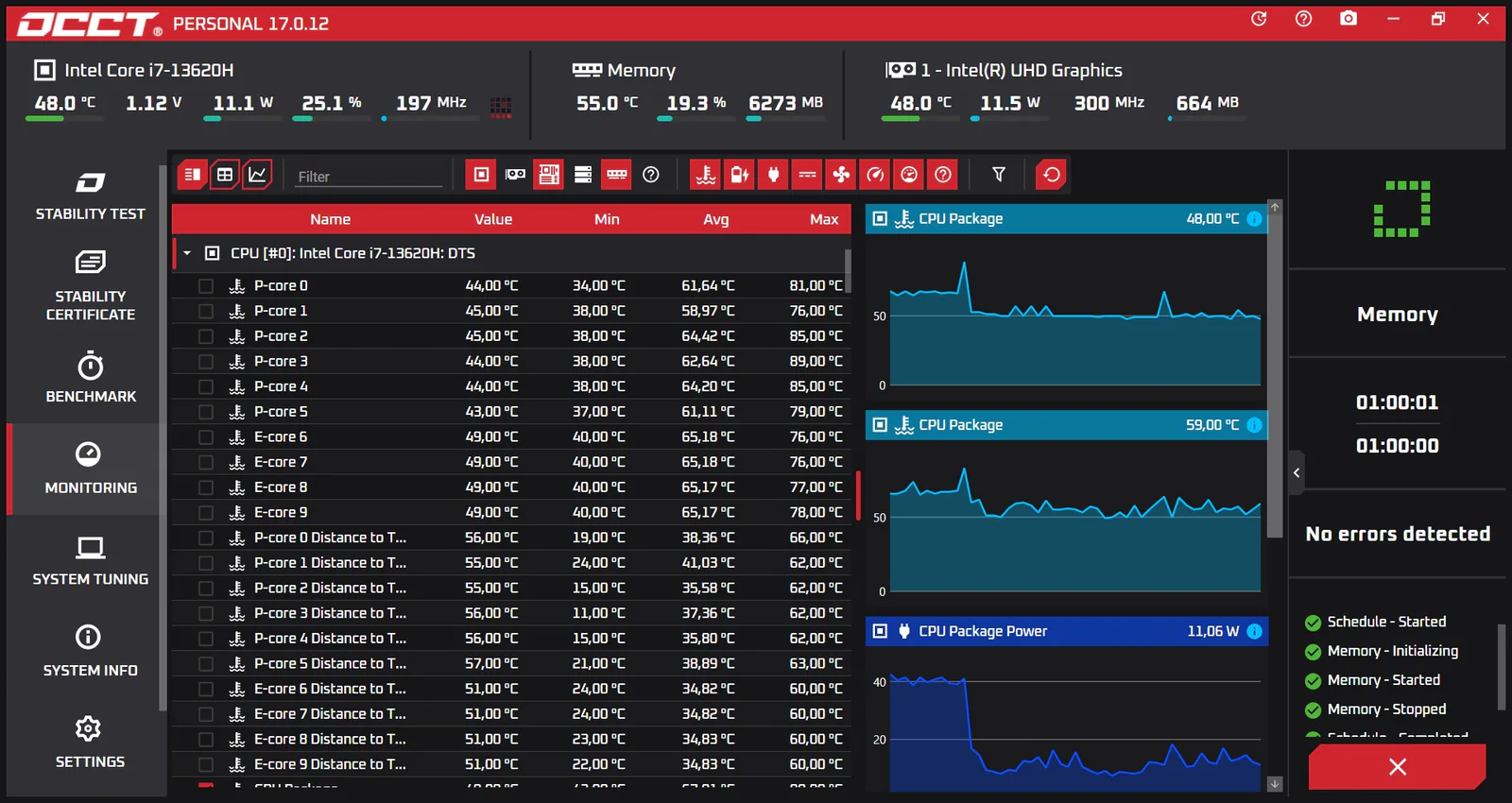Toggle the storage sensor filter icon
Image resolution: width=1512 pixels, height=803 pixels.
point(583,175)
